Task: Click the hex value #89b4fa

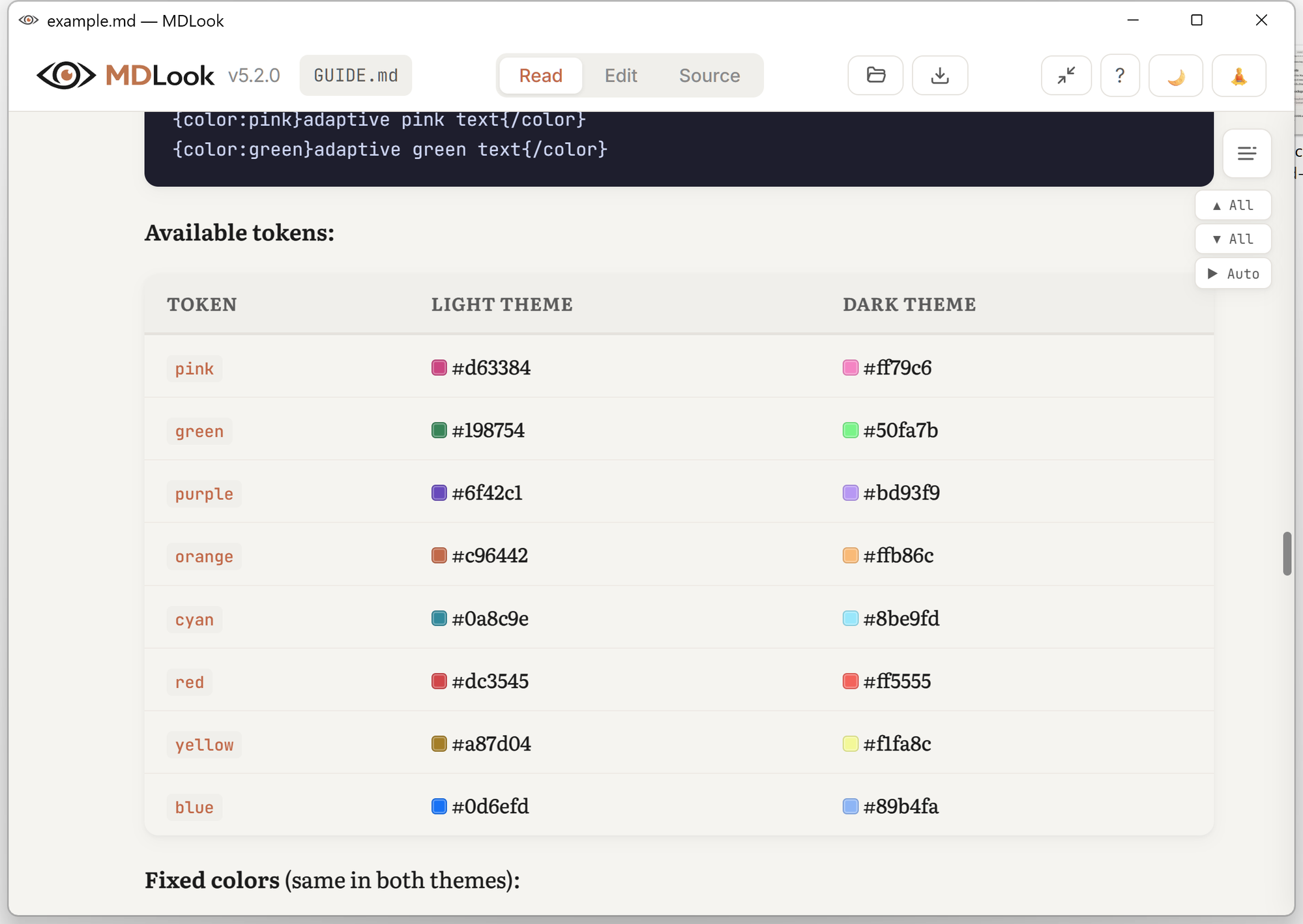Action: [901, 806]
